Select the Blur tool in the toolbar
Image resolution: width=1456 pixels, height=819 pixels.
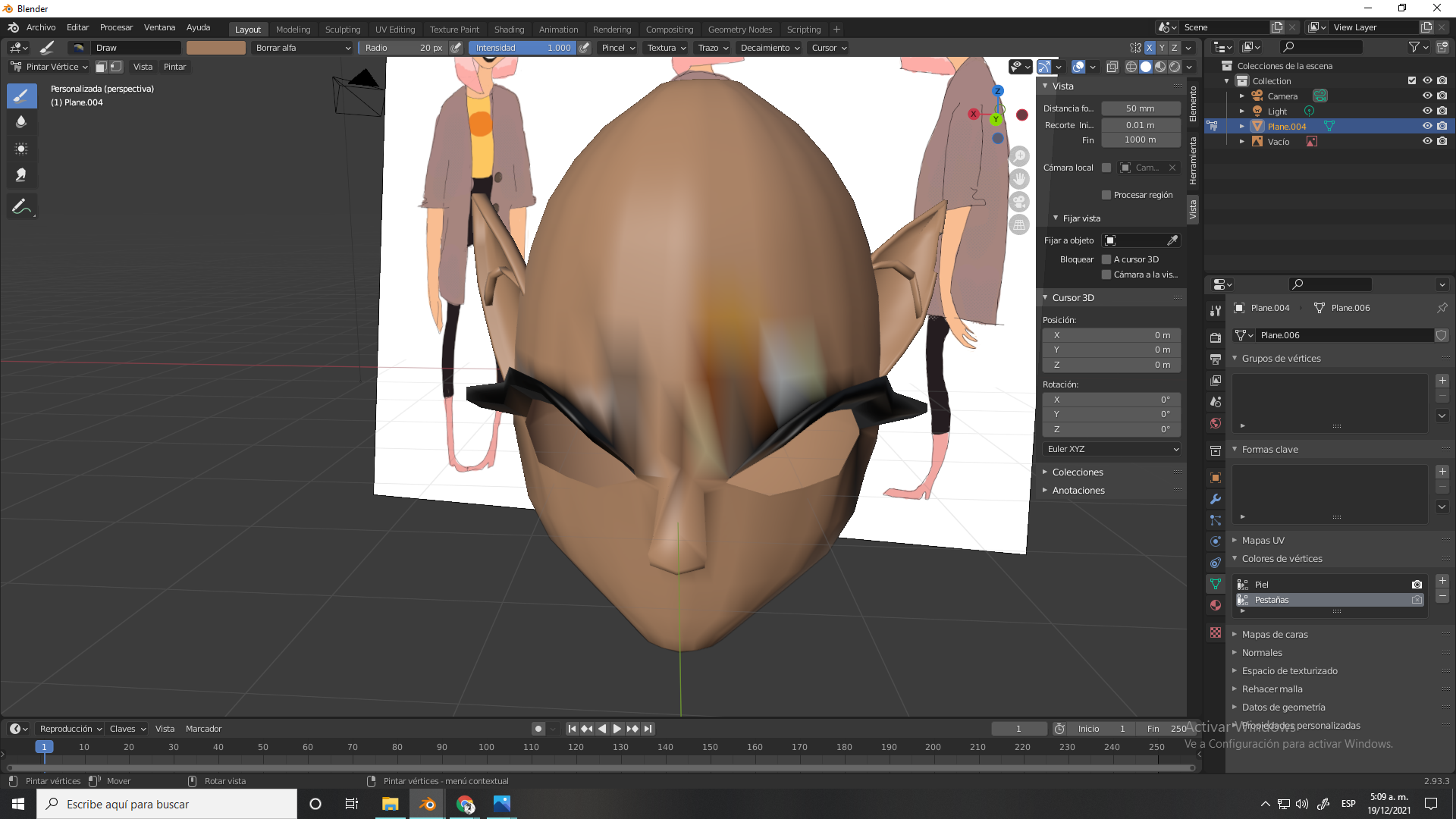(21, 122)
